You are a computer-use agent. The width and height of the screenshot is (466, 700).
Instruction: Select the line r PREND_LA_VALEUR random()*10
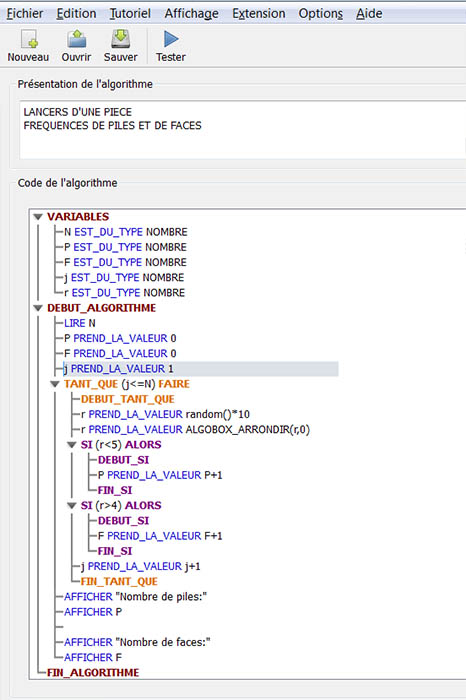[x=166, y=414]
